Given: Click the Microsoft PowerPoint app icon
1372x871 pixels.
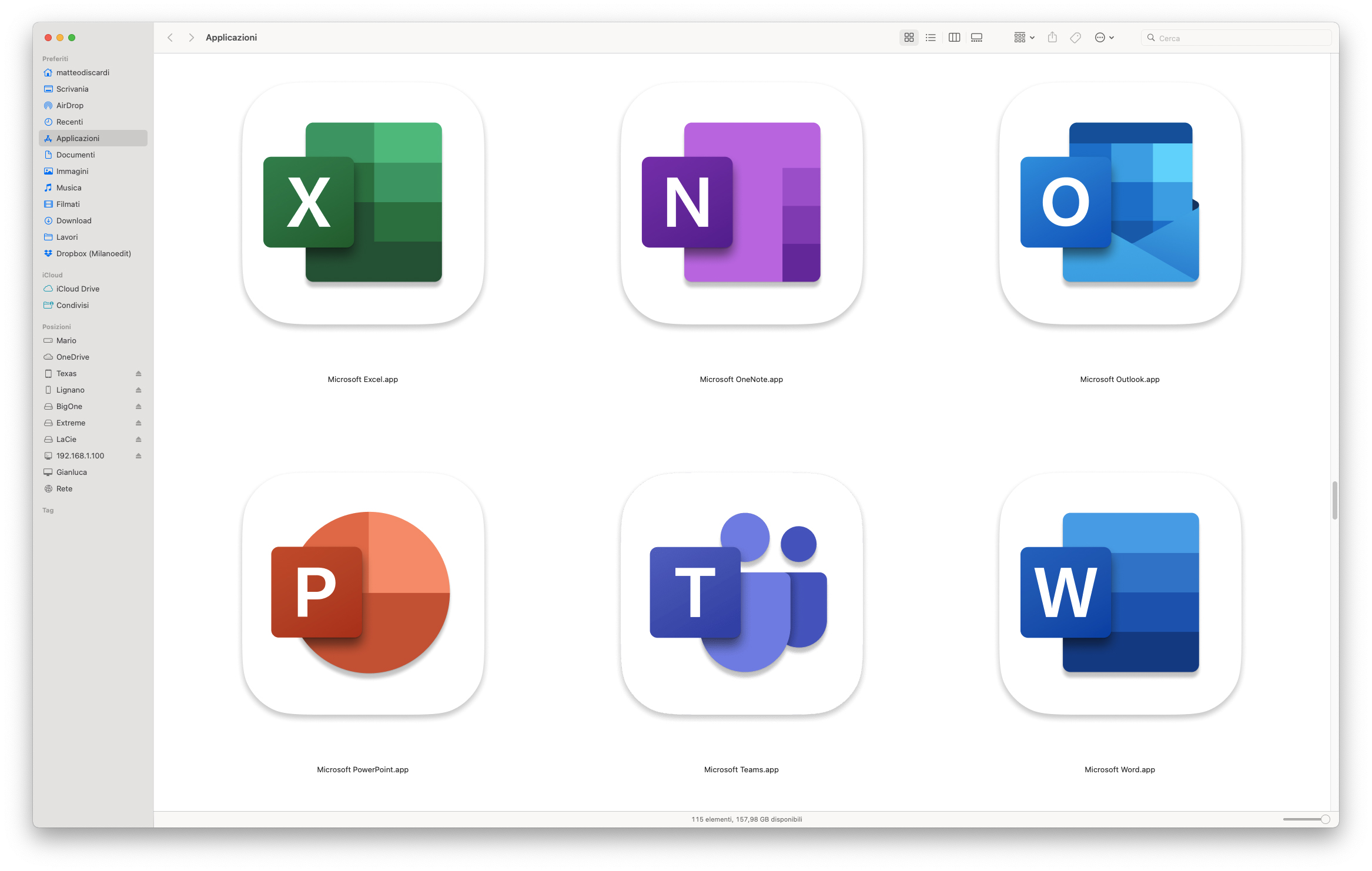Looking at the screenshot, I should (x=363, y=593).
